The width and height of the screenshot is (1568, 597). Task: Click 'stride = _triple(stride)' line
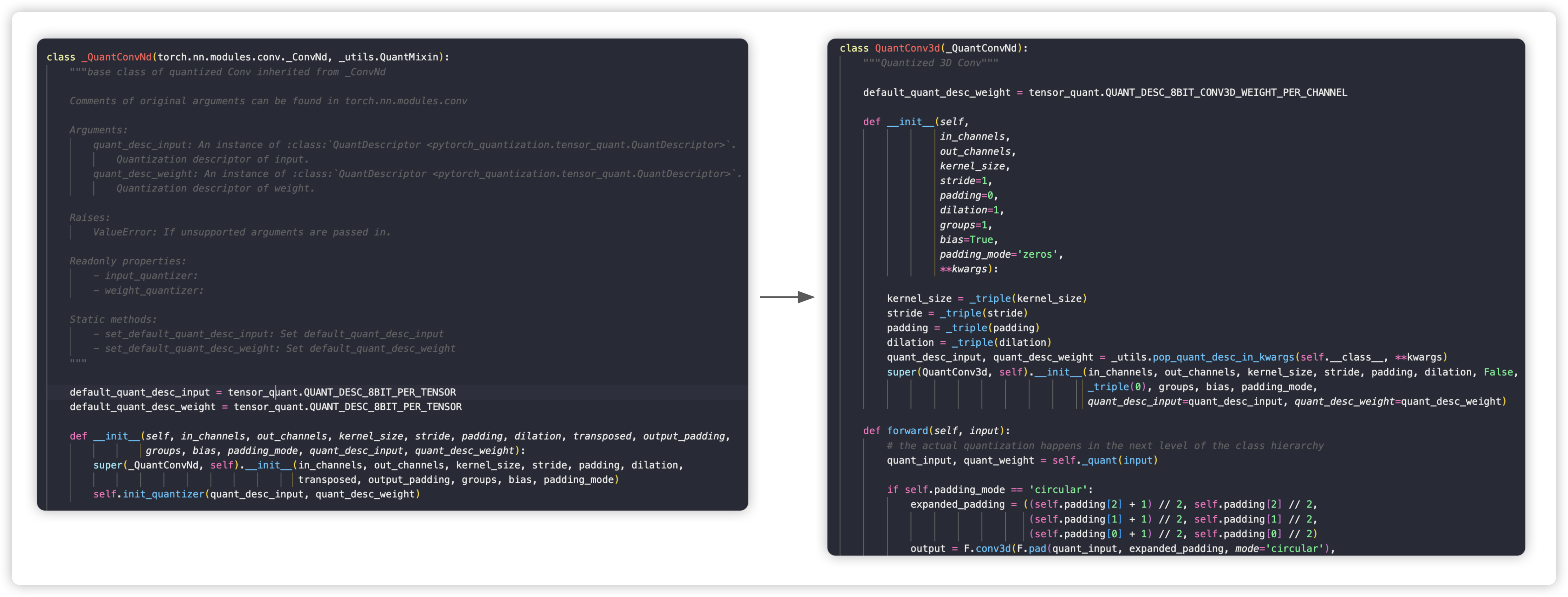click(957, 313)
